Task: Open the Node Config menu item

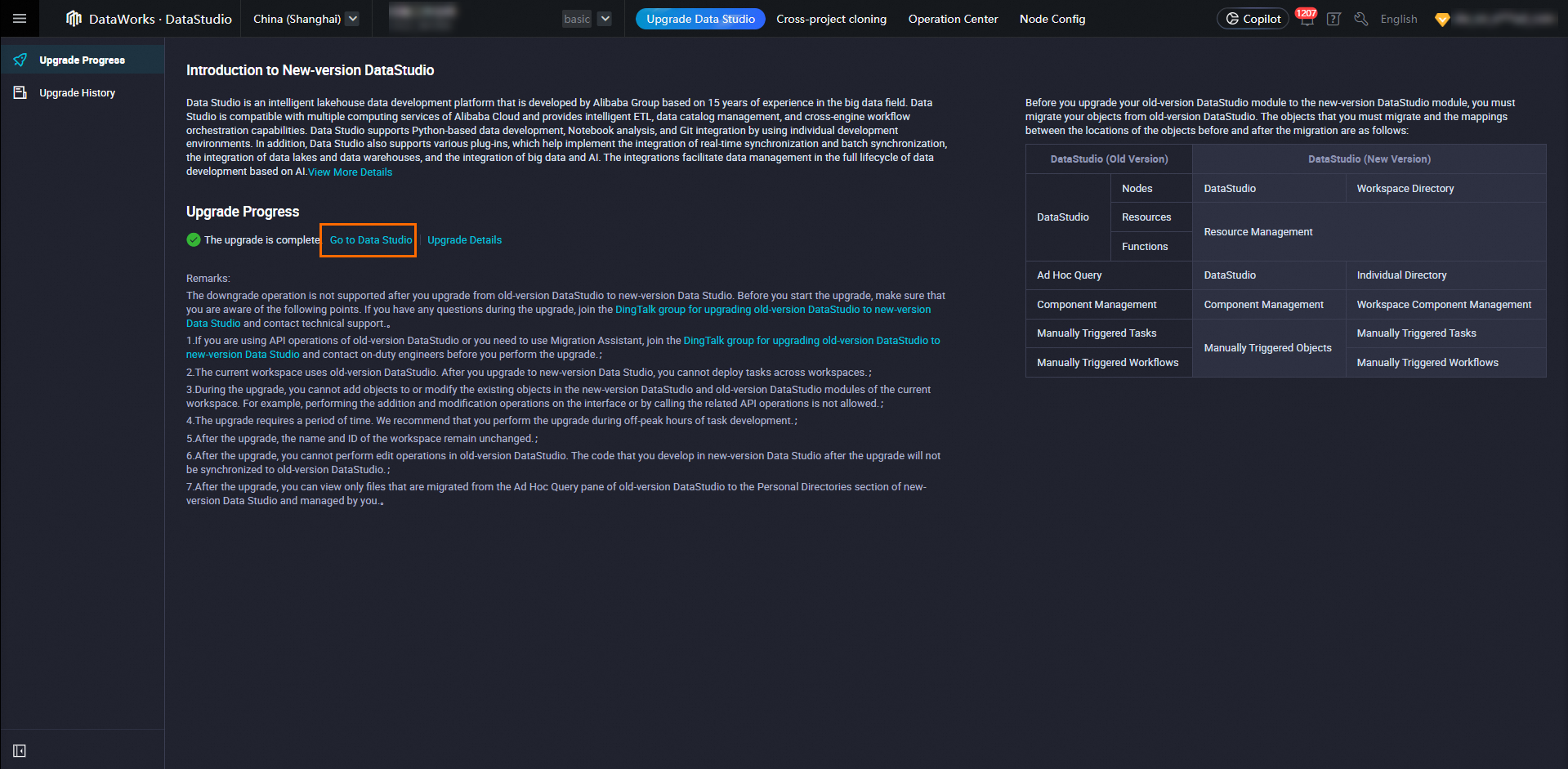Action: click(1052, 19)
